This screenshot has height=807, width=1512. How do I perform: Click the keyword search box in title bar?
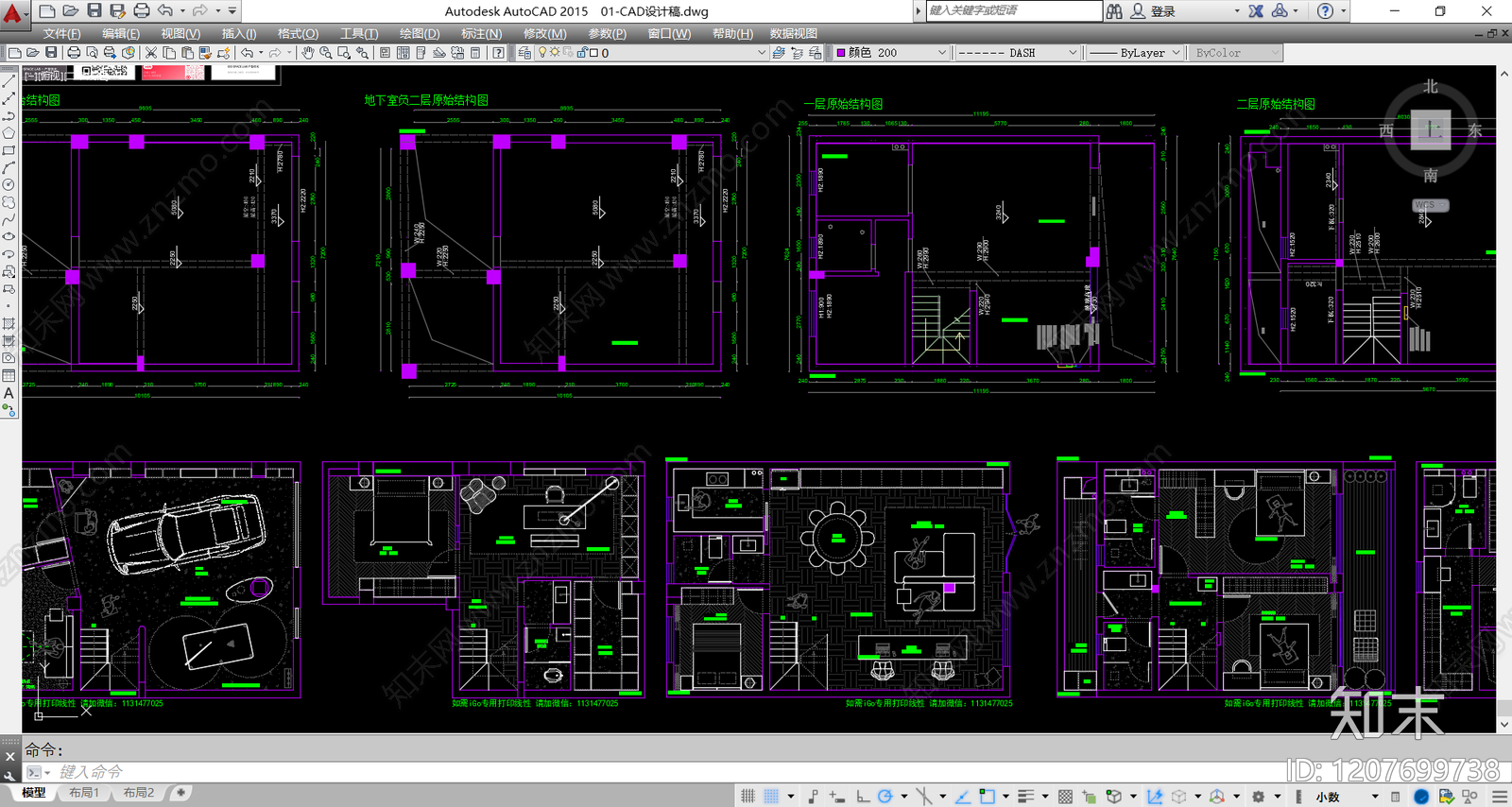(1012, 10)
